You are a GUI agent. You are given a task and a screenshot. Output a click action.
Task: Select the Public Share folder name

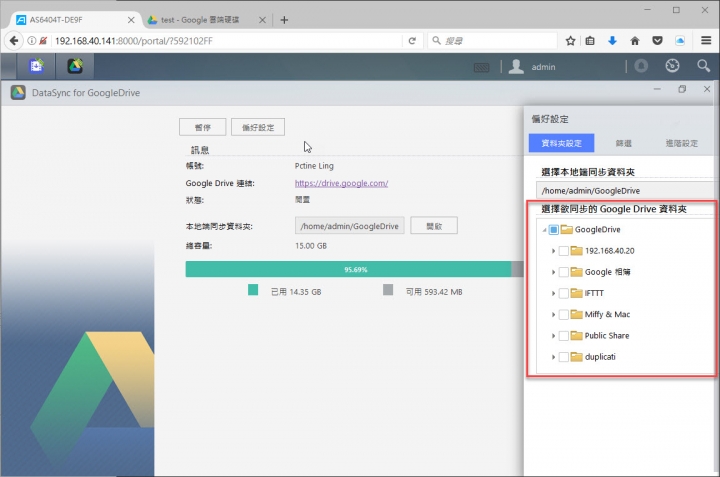[607, 336]
